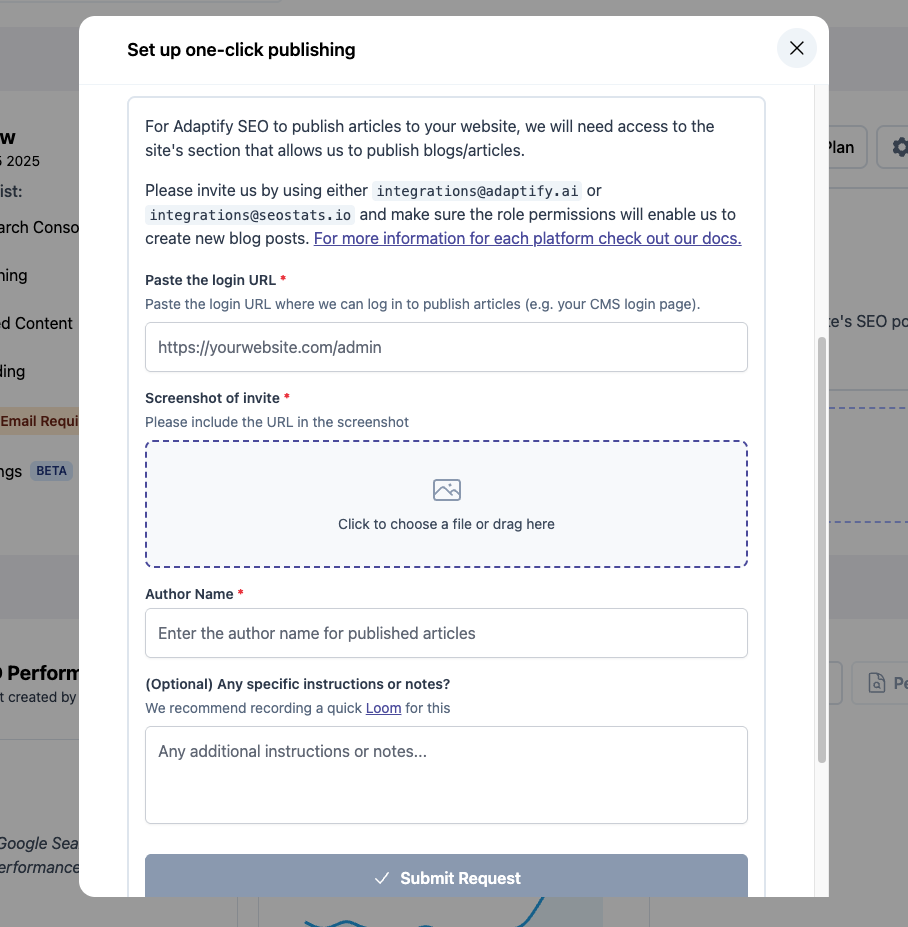The image size is (908, 927).
Task: Focus the login URL input field
Action: (x=446, y=347)
